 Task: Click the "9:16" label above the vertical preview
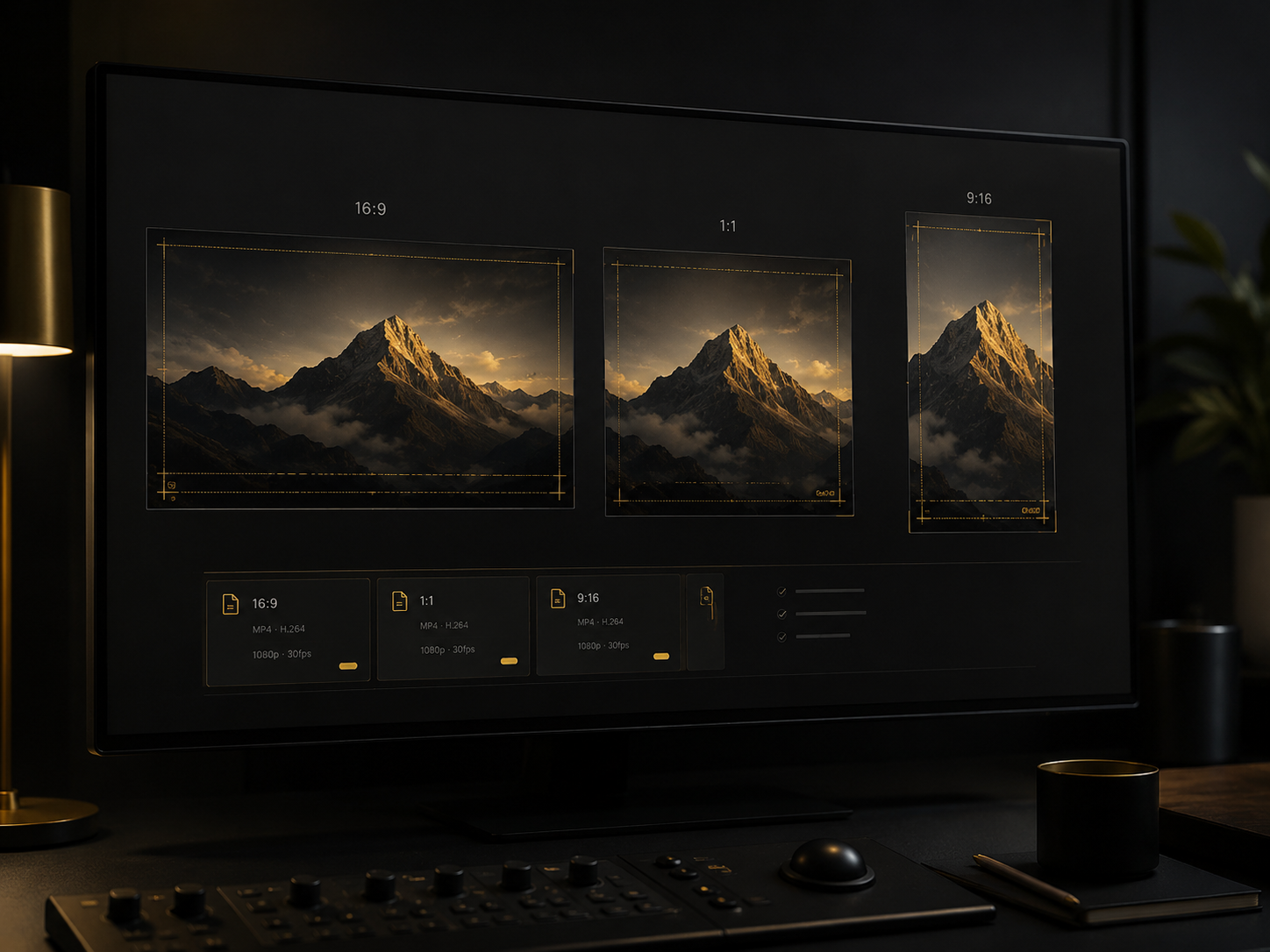point(979,199)
